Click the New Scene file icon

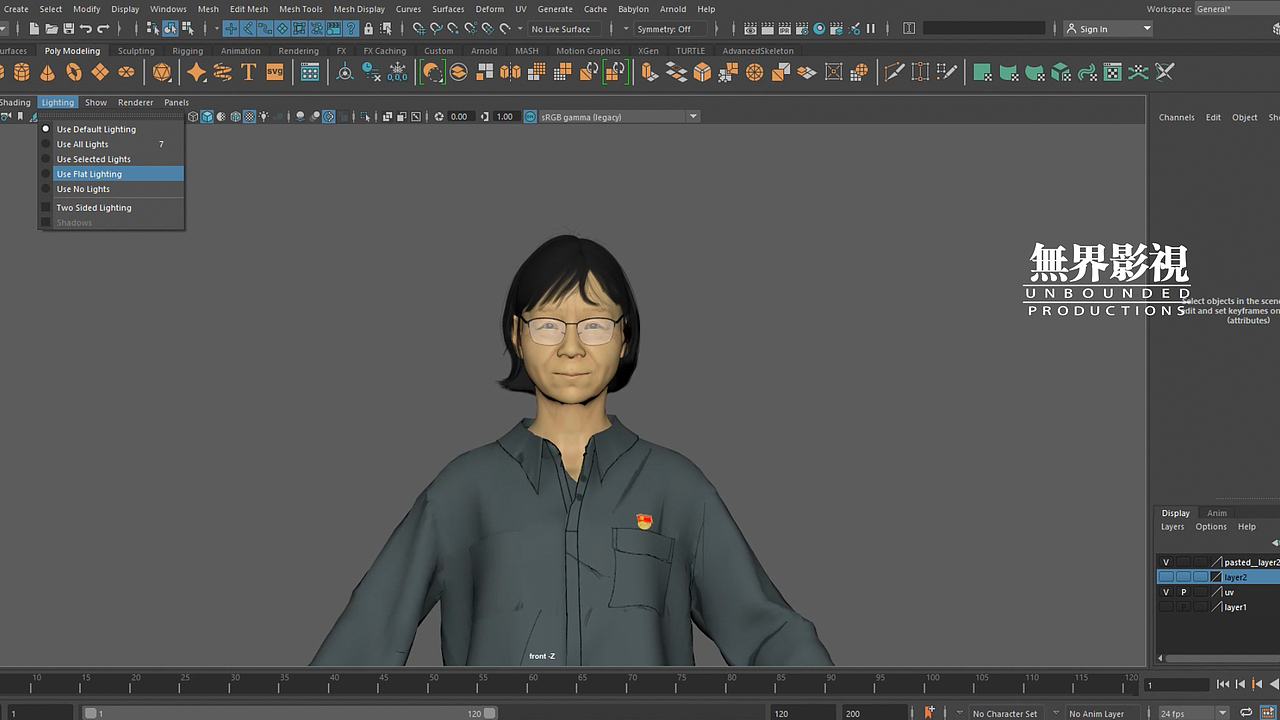(33, 29)
